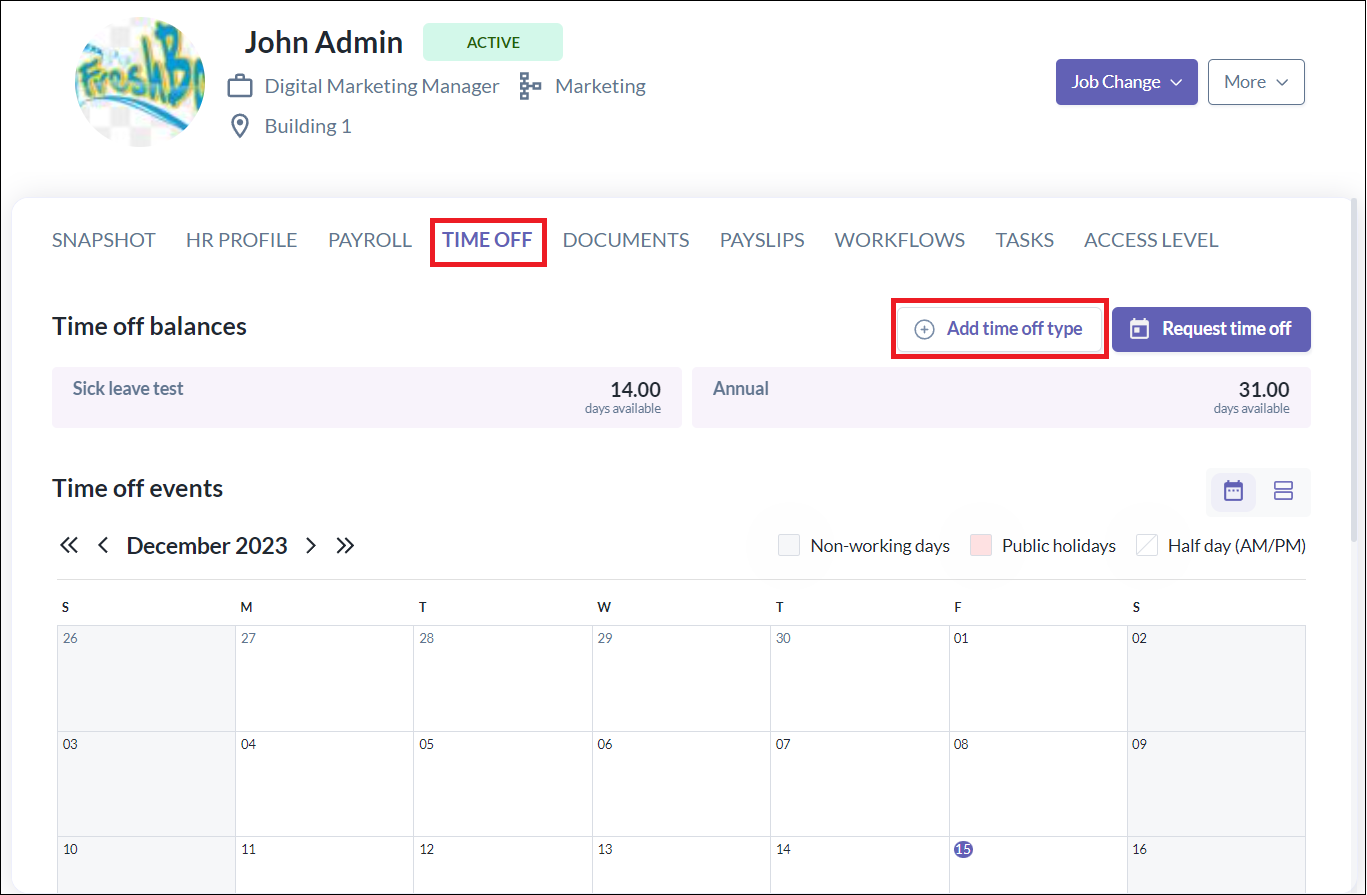Viewport: 1367px width, 895px height.
Task: Jump forward one year double arrow
Action: tap(345, 546)
